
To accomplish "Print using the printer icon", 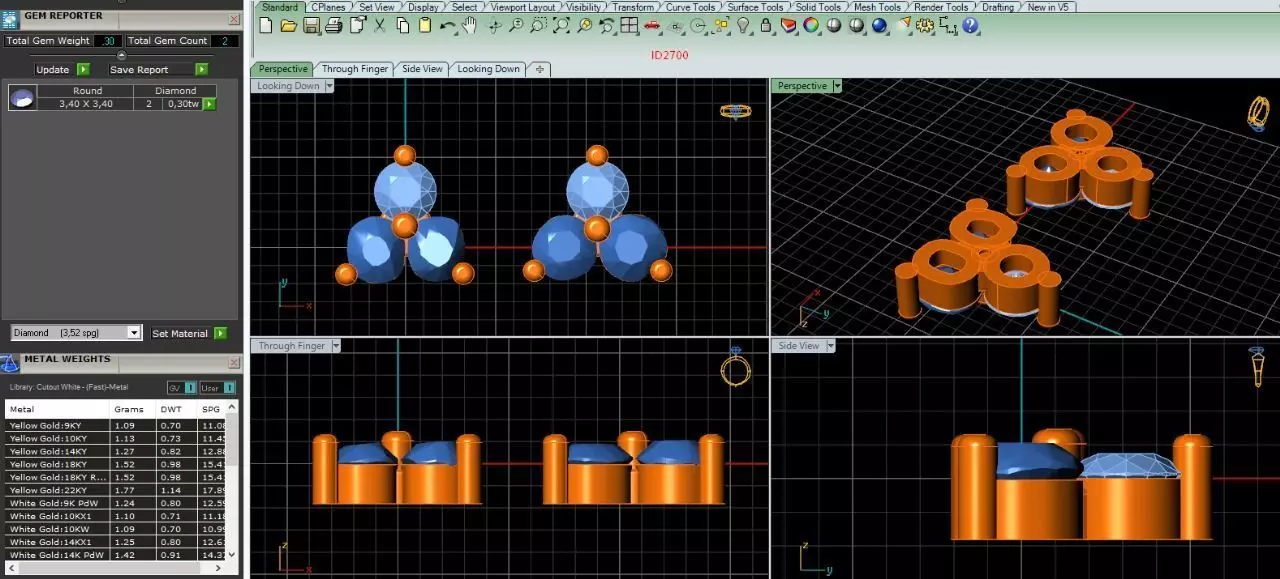I will [x=334, y=25].
